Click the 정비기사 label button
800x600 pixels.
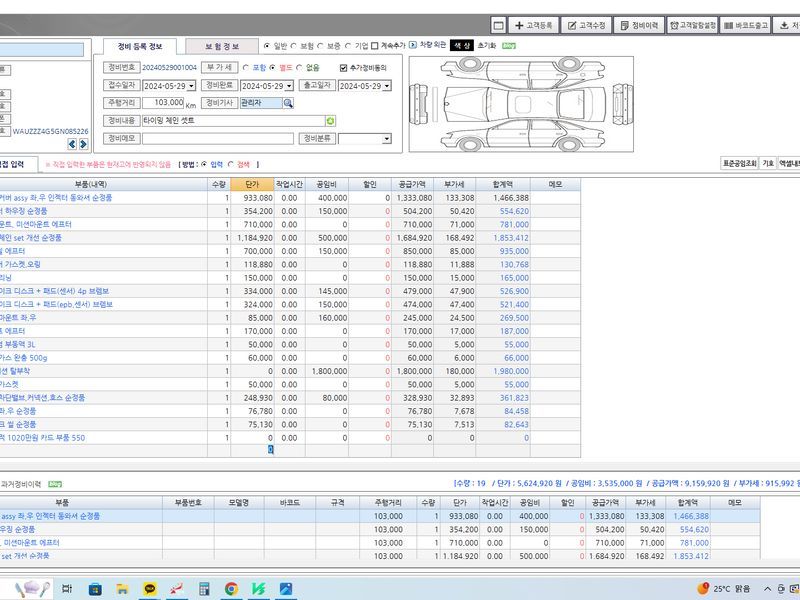coord(219,103)
